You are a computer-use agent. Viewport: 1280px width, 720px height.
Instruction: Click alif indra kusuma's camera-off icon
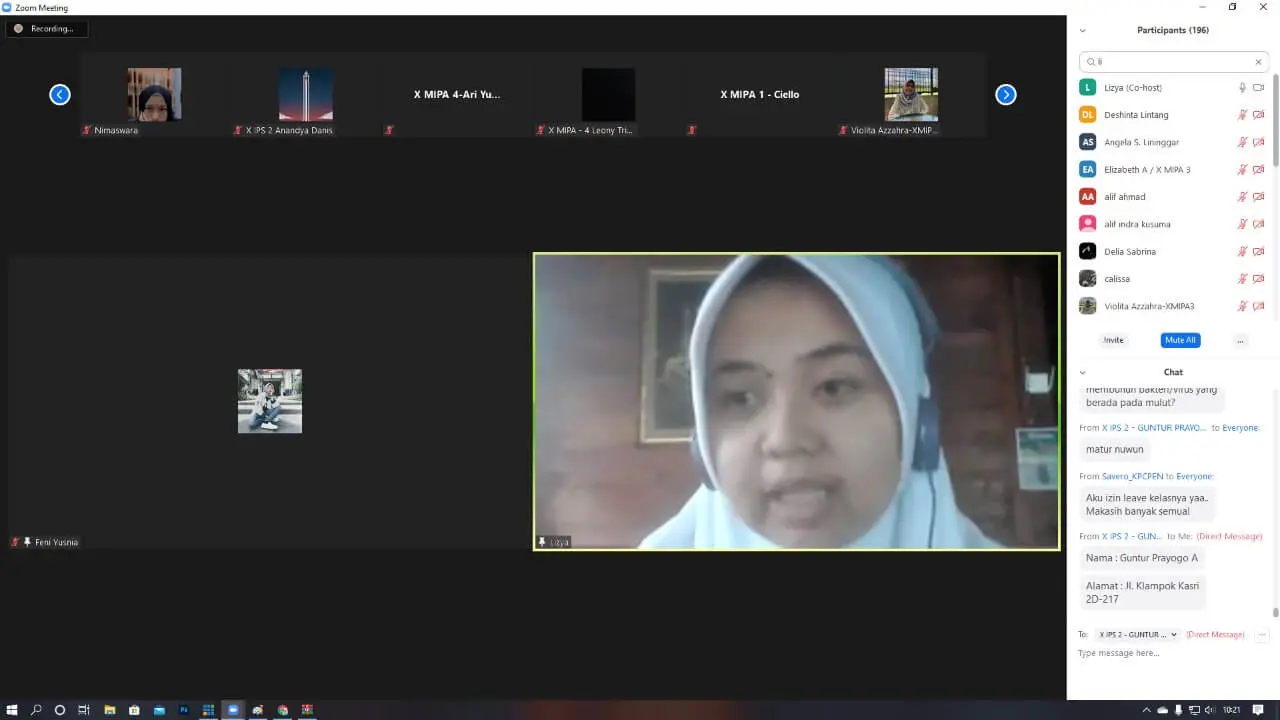coord(1259,224)
